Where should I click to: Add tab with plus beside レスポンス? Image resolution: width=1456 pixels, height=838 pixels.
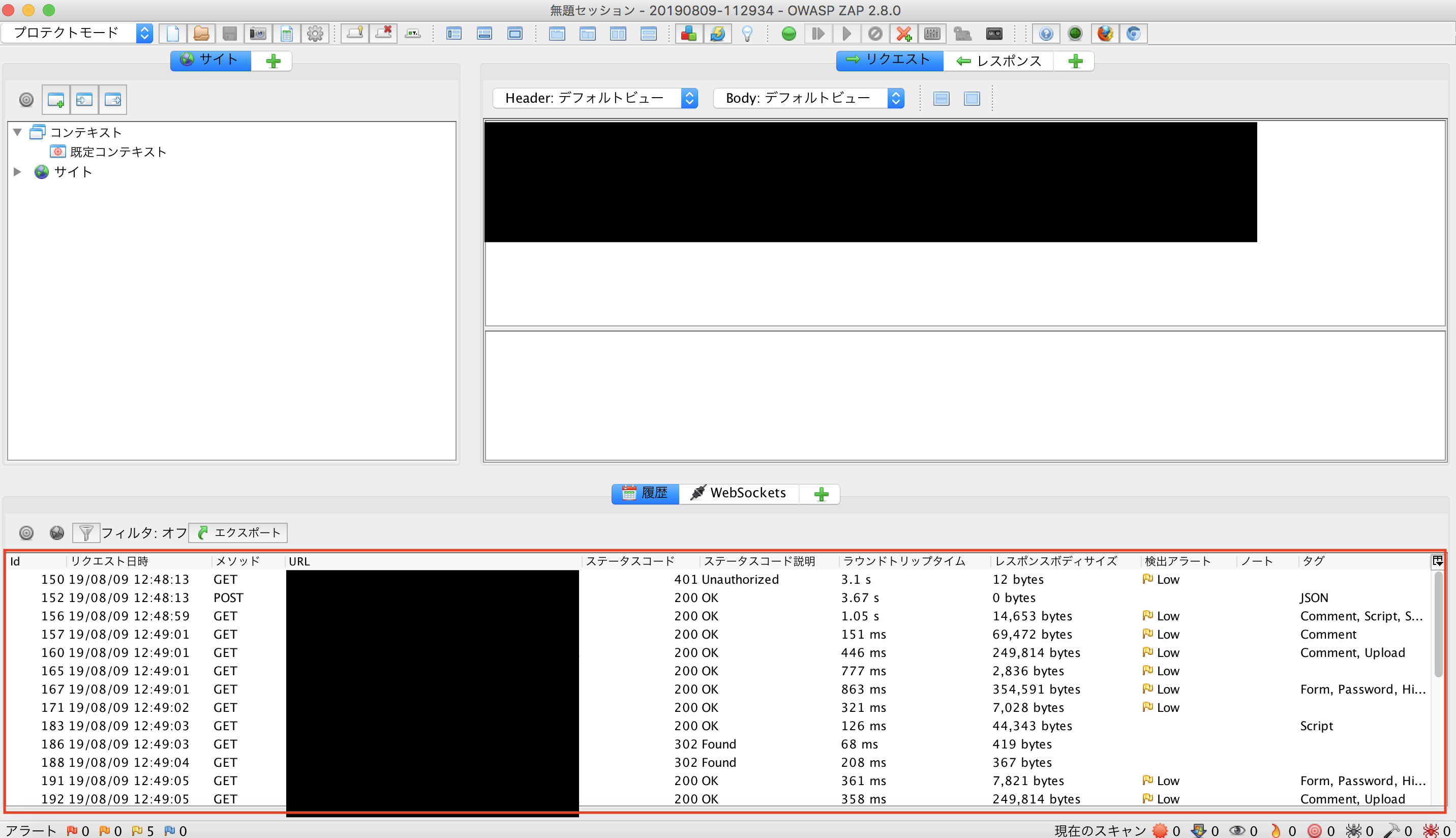(1075, 61)
